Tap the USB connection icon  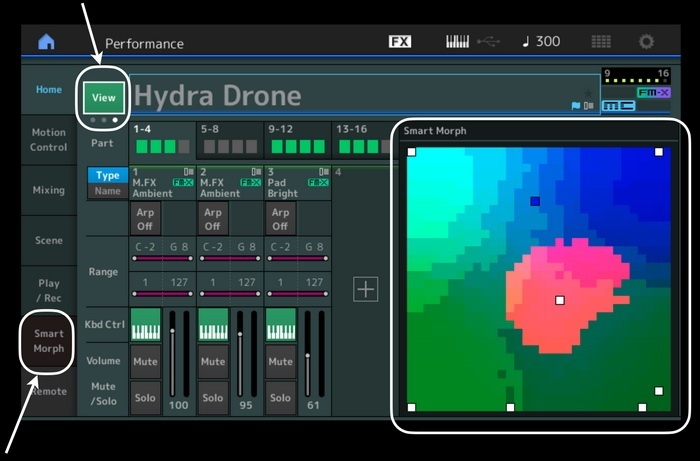pyautogui.click(x=489, y=42)
